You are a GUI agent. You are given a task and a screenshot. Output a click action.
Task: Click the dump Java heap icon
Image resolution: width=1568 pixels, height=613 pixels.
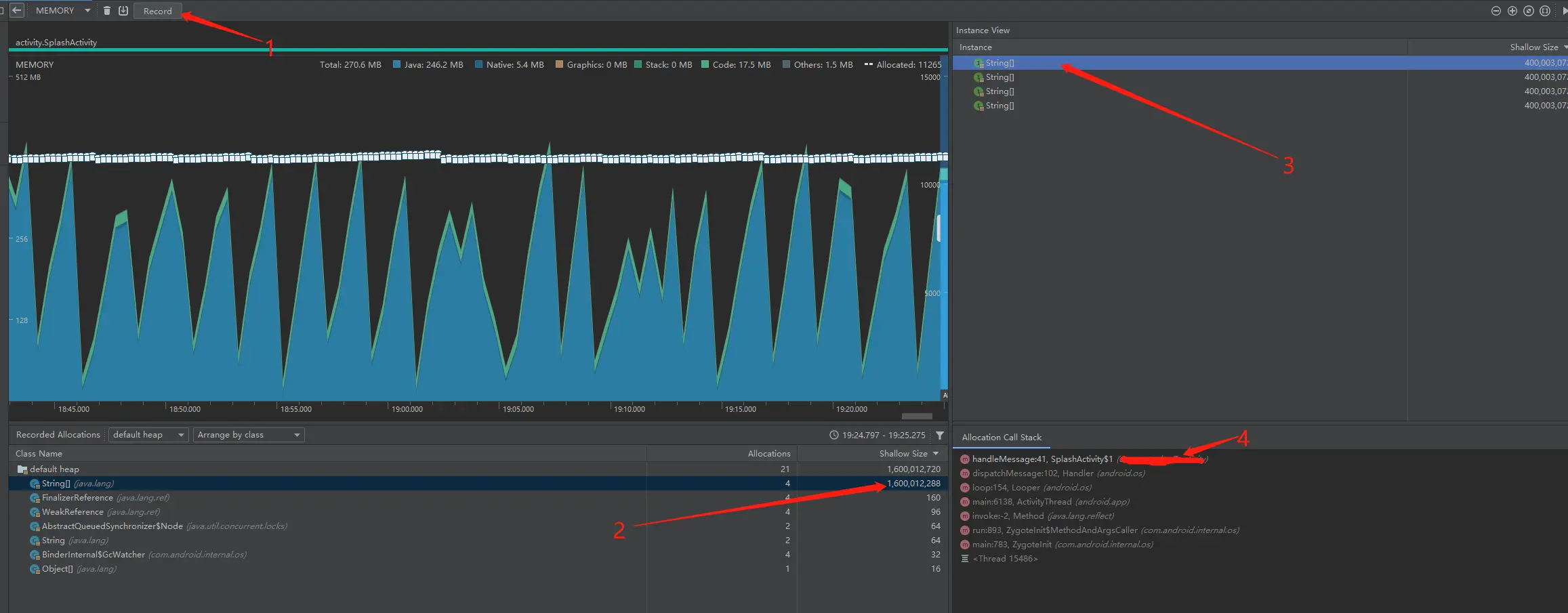click(123, 11)
